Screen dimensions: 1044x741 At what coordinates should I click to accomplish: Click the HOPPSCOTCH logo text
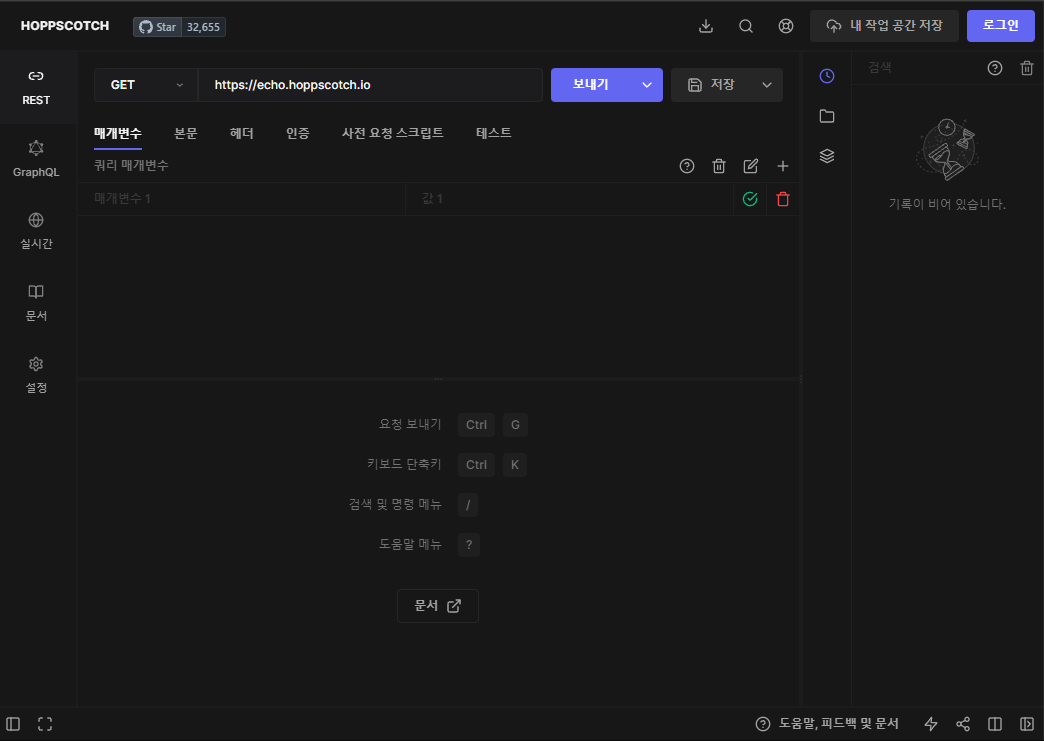(65, 26)
